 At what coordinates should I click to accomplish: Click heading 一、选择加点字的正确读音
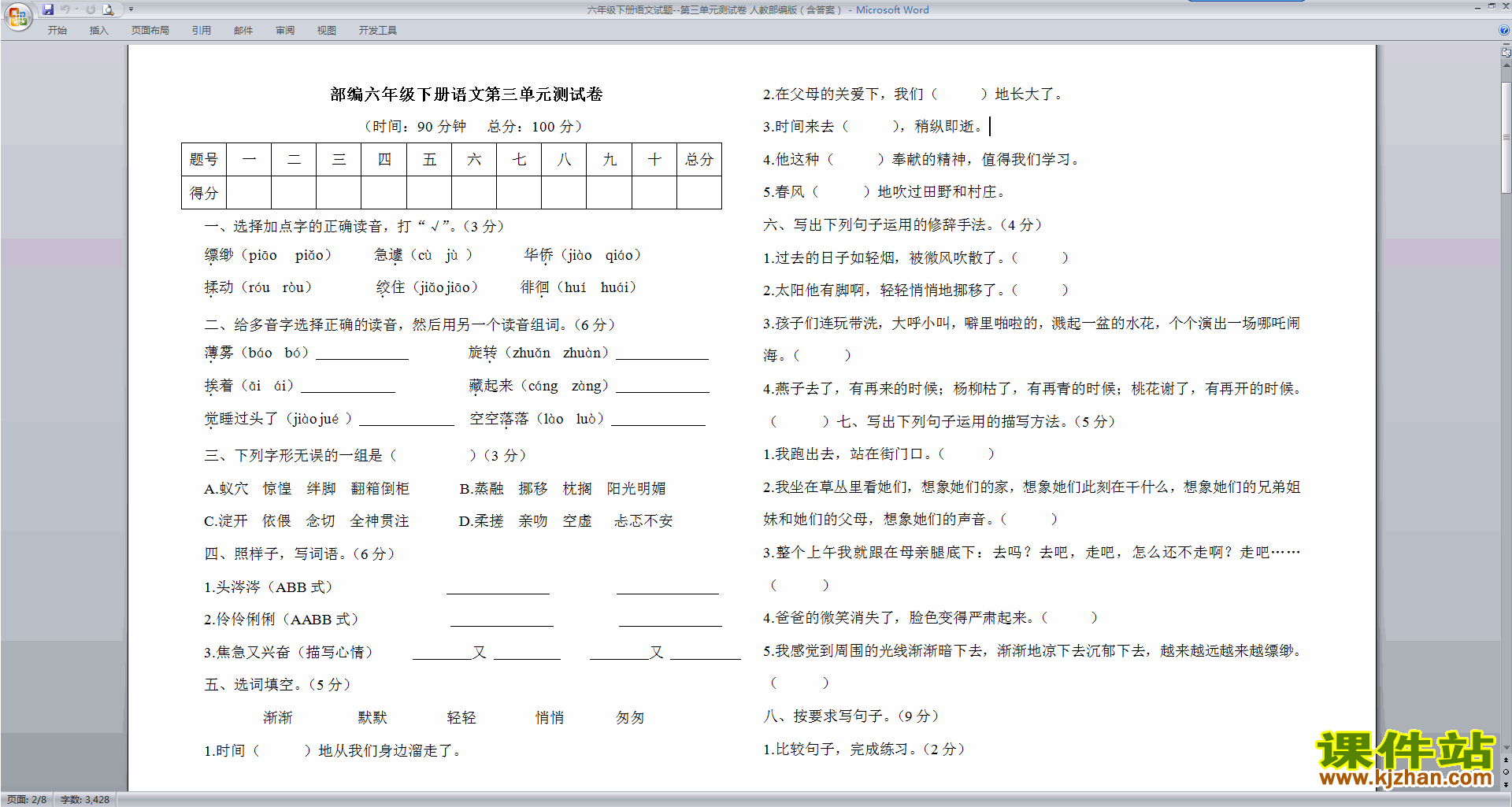pyautogui.click(x=354, y=227)
